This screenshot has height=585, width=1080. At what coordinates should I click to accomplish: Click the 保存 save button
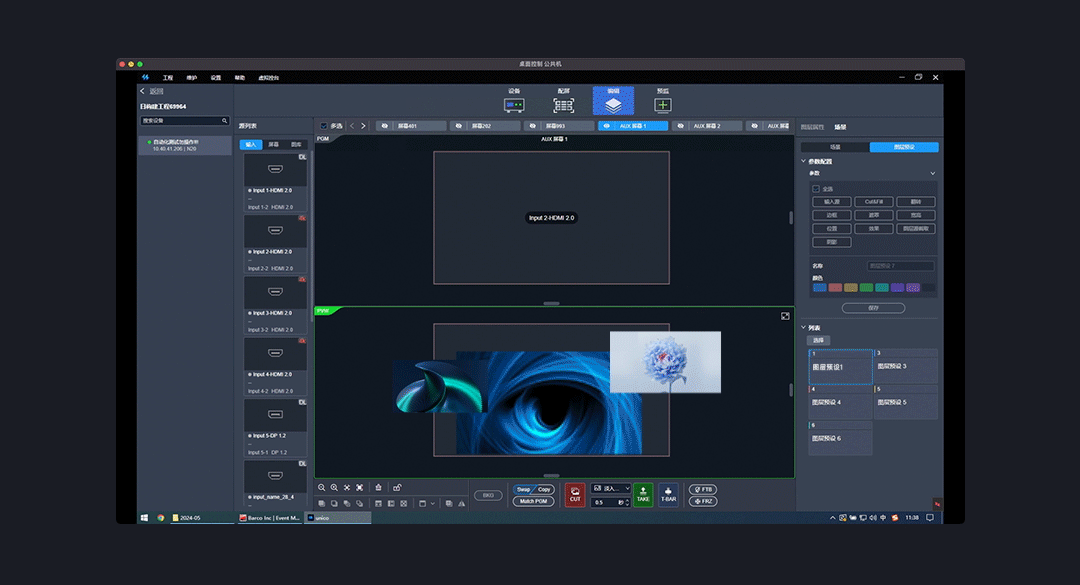pyautogui.click(x=873, y=308)
